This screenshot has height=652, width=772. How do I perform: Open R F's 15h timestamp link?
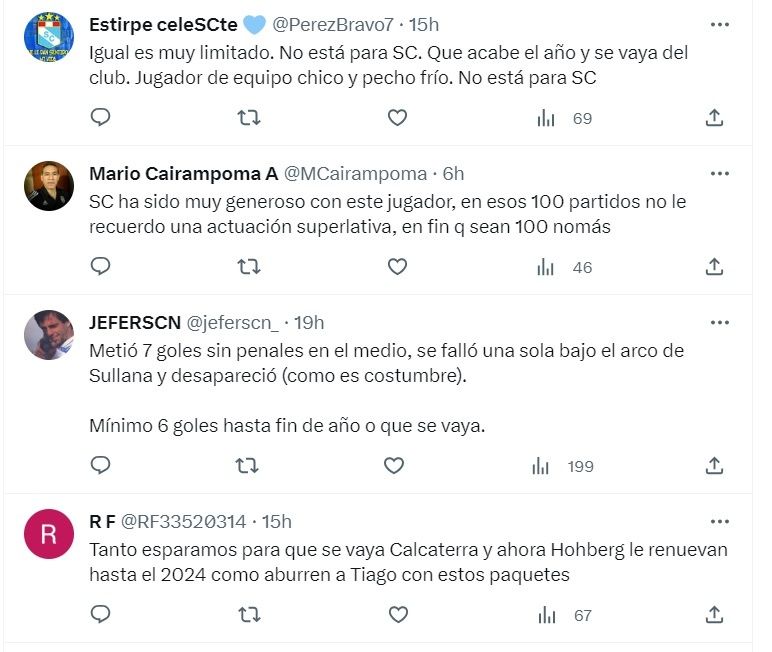277,521
